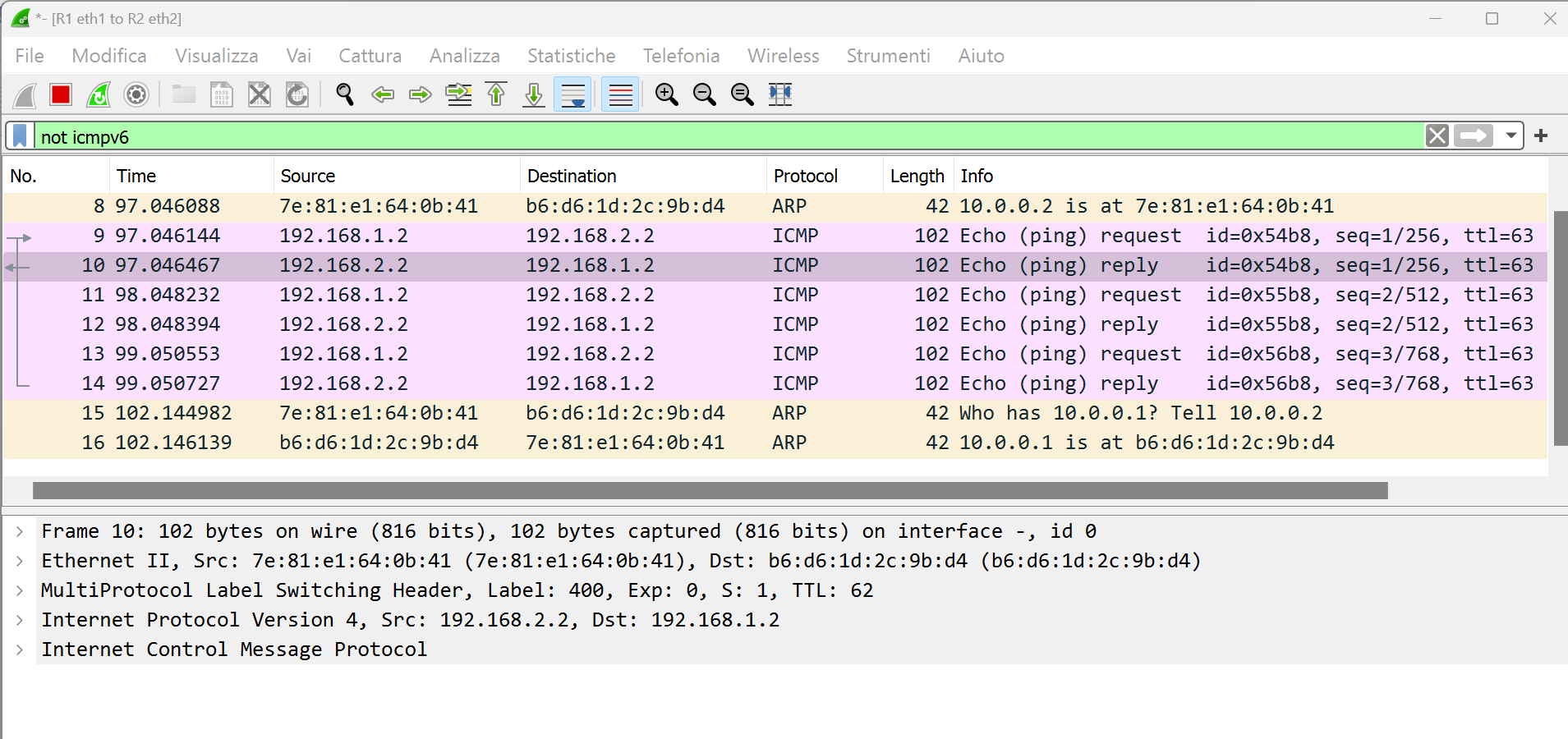Restart the current capture

coord(99,94)
